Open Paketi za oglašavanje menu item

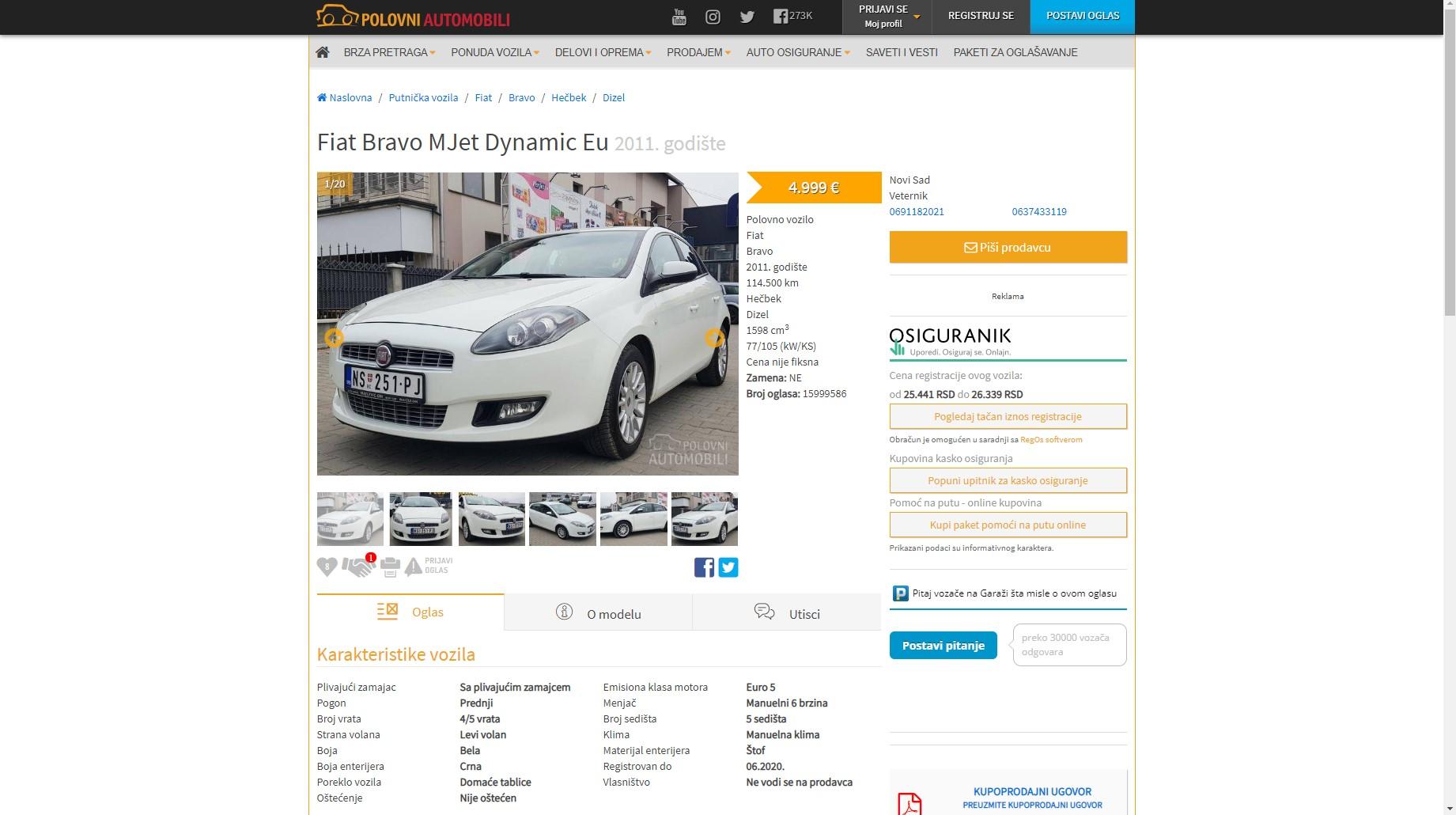(x=1015, y=52)
